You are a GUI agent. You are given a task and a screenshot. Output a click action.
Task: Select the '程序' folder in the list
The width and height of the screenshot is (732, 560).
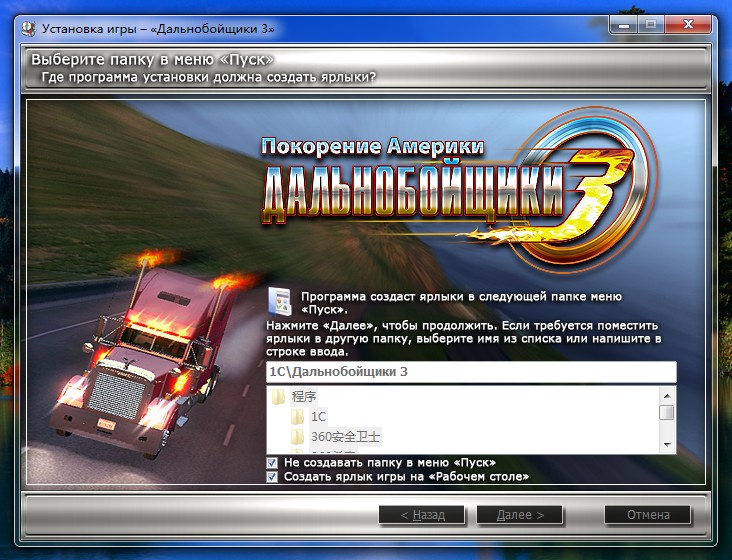point(304,397)
